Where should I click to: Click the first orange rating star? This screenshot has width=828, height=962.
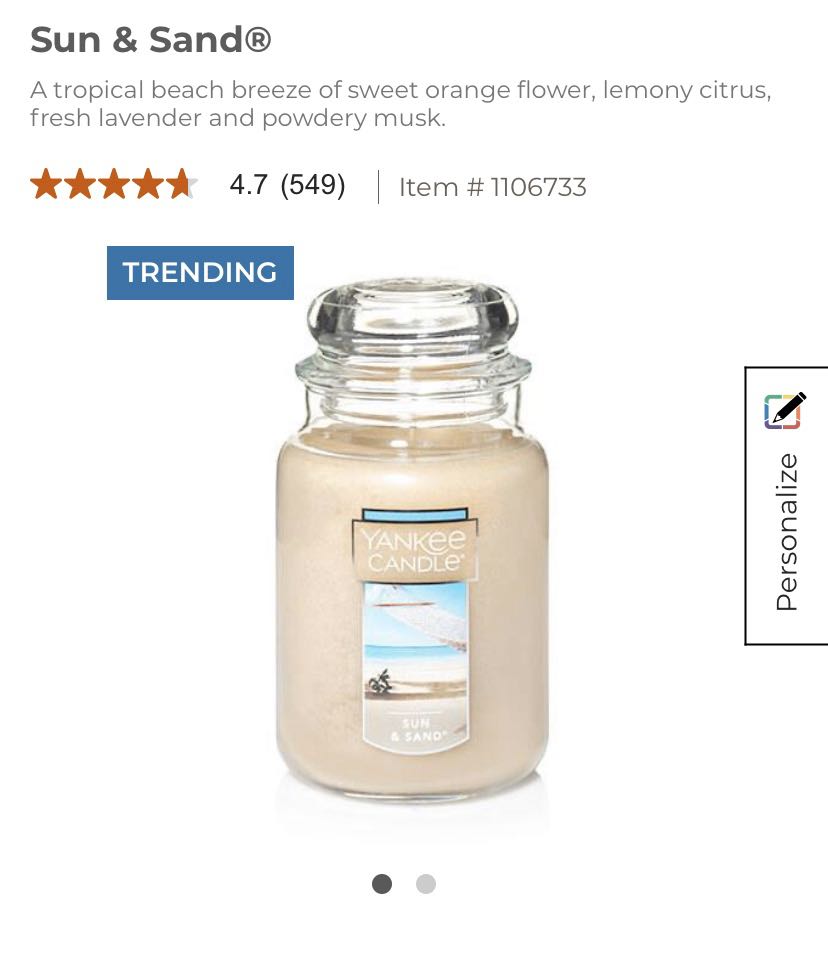(x=45, y=184)
